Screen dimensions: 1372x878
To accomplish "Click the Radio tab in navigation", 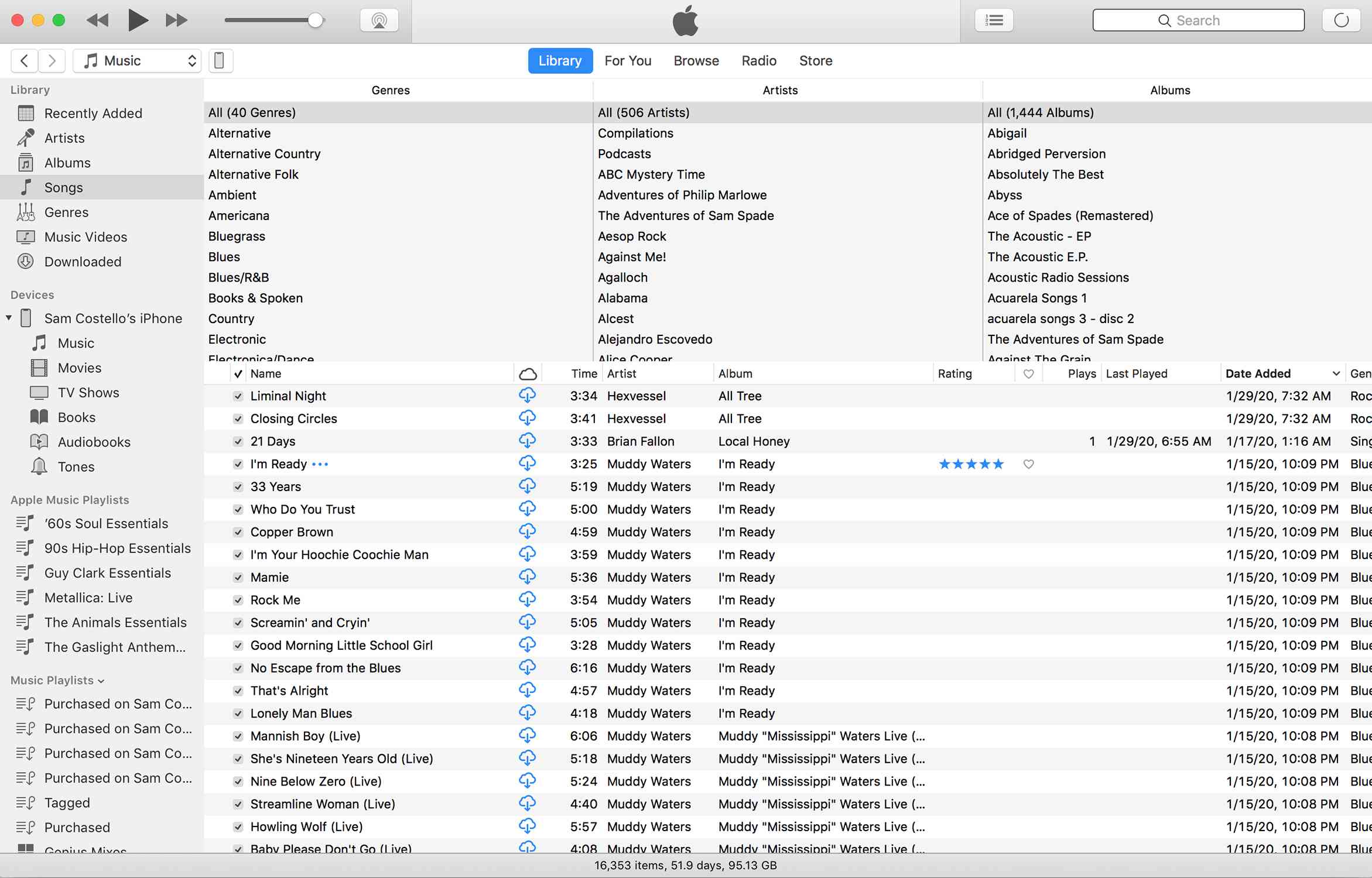I will [759, 60].
